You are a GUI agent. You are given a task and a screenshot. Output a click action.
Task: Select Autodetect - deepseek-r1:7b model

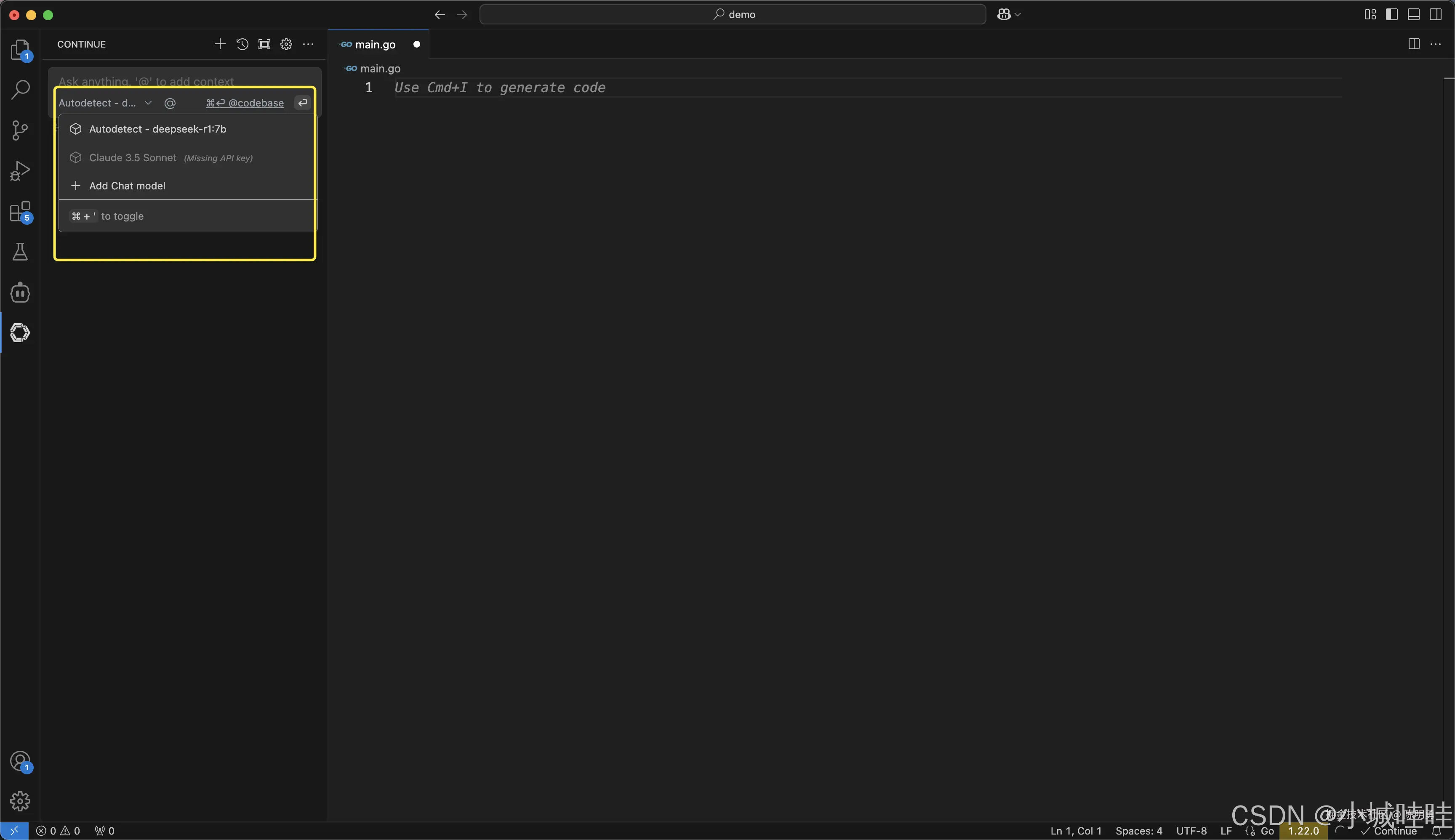pyautogui.click(x=157, y=129)
